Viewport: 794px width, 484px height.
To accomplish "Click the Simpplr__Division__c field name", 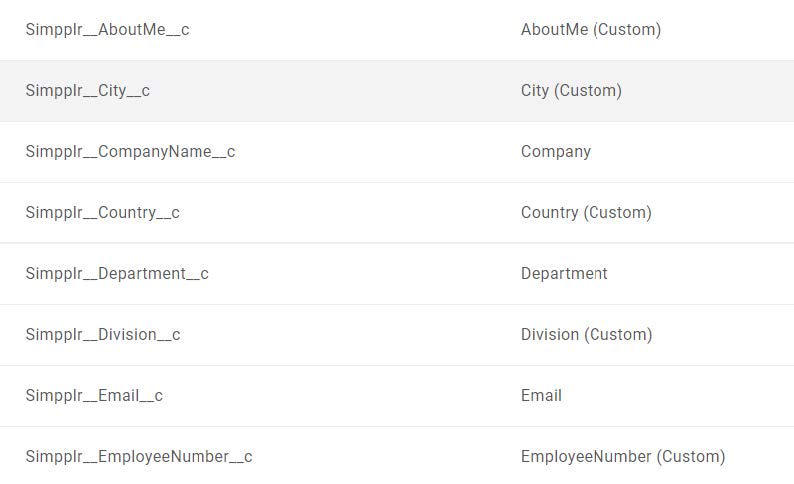I will (x=103, y=335).
